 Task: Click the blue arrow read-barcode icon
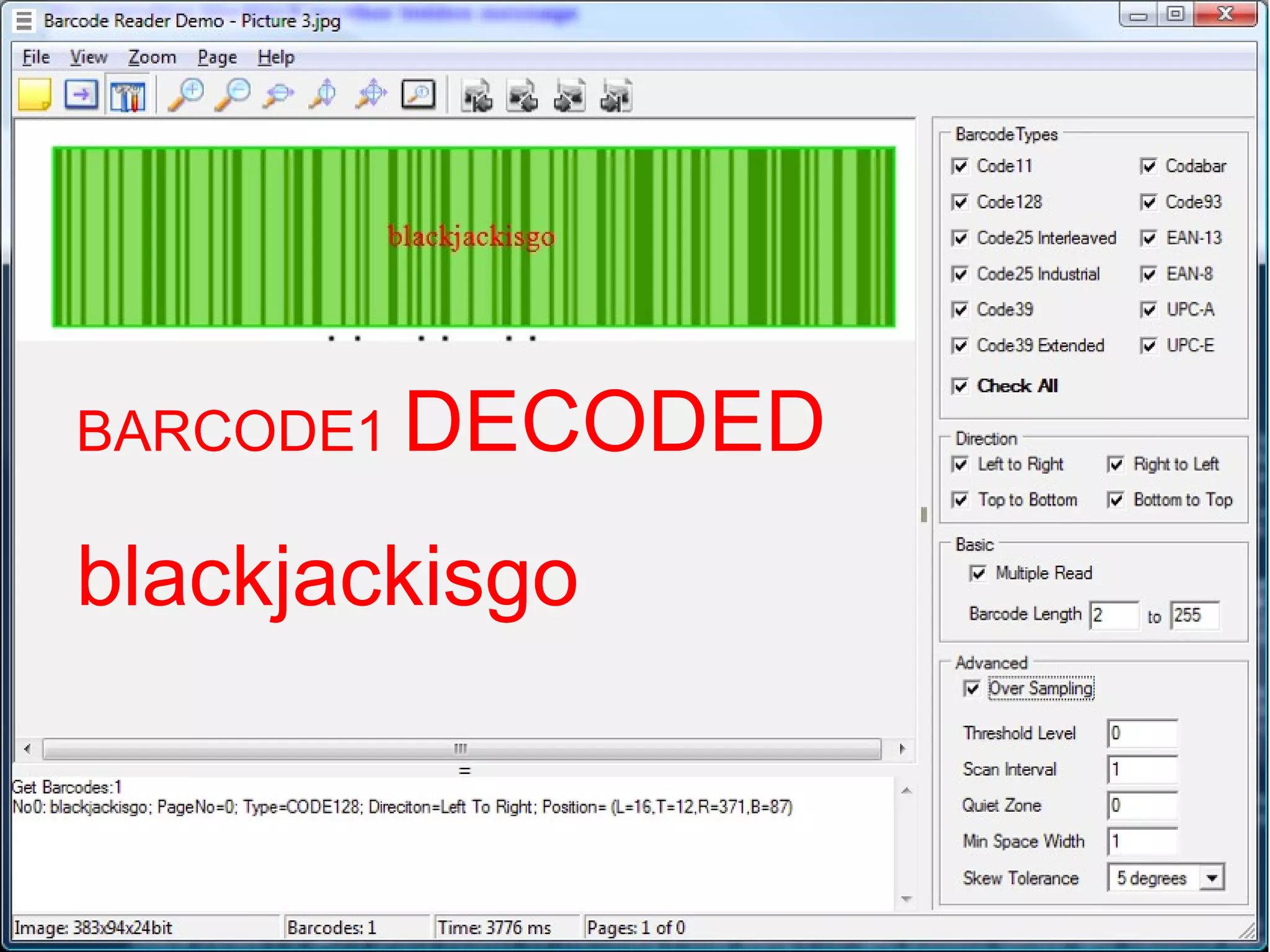pos(81,95)
